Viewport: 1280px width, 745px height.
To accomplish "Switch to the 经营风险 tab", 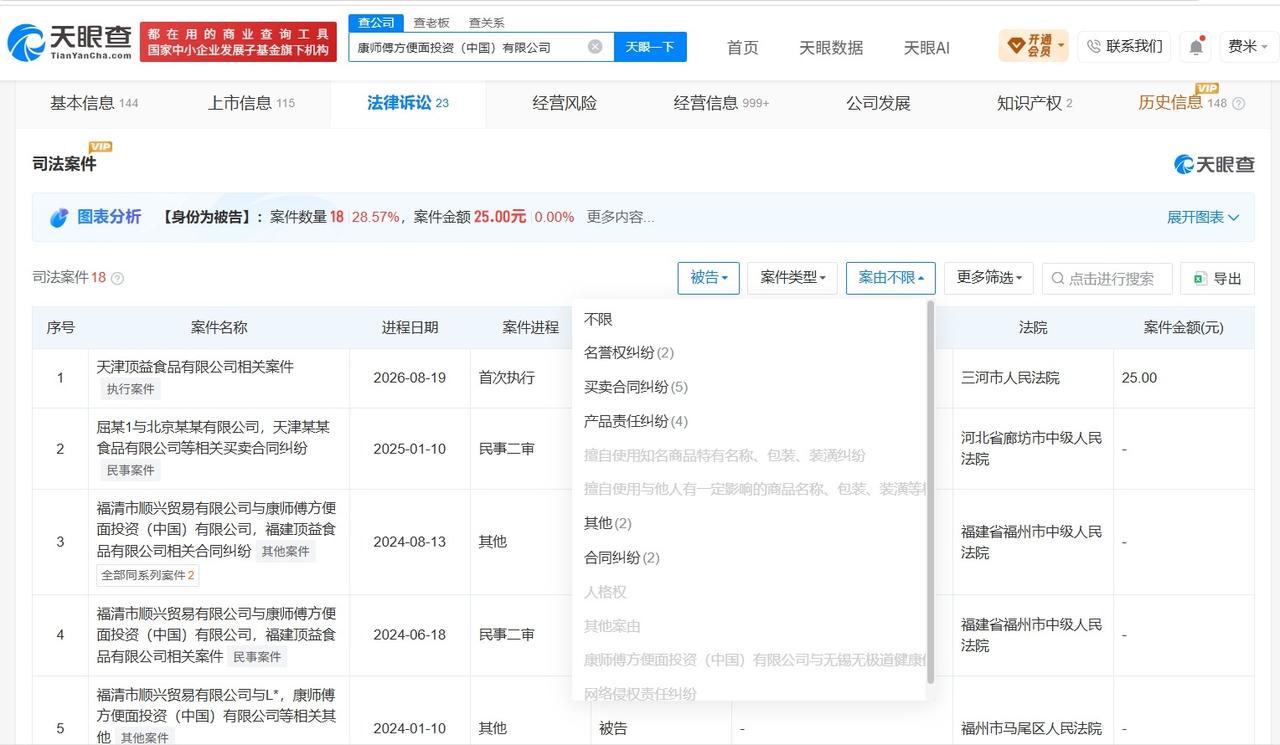I will point(564,103).
